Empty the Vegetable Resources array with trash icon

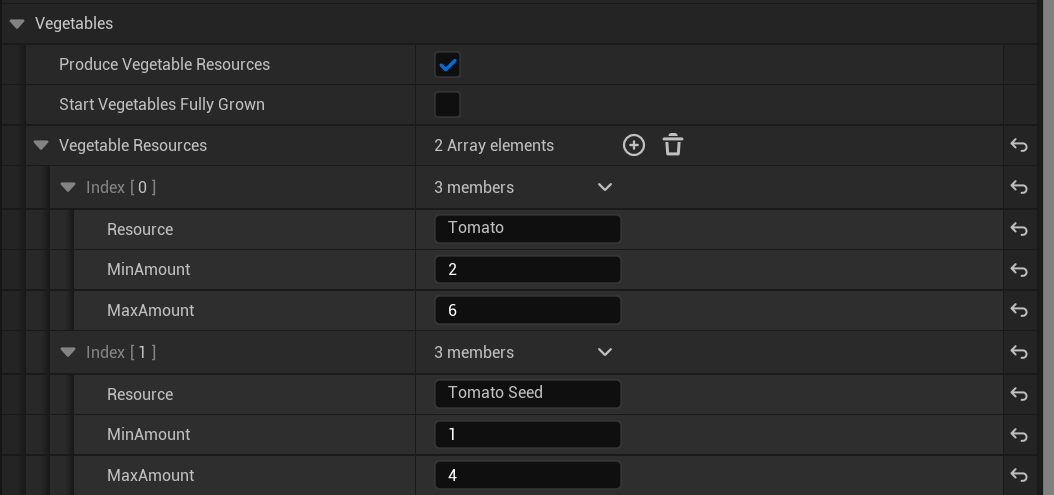click(x=673, y=145)
